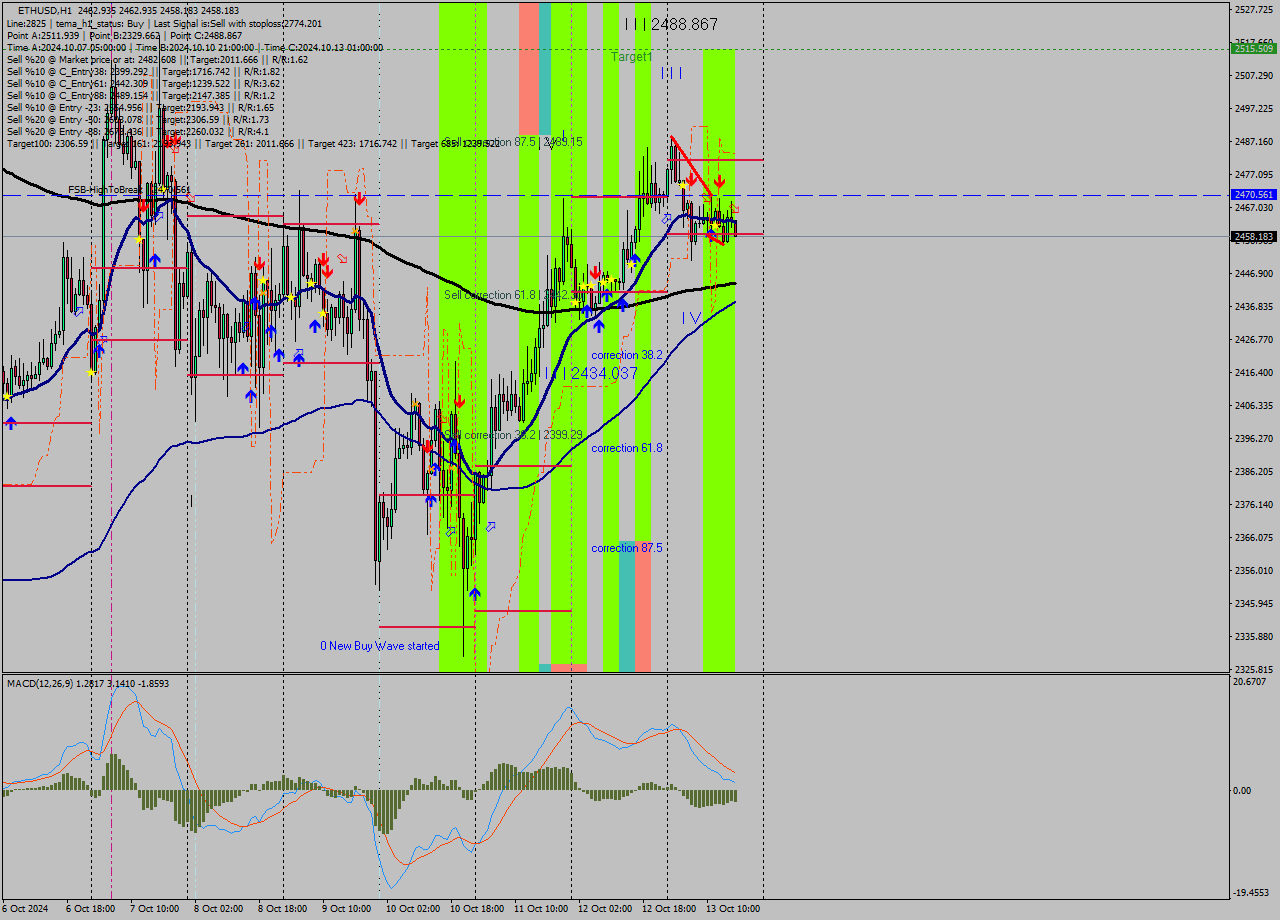Click the 'Target100: 2306.59' targets line
This screenshot has width=1280, height=920.
point(253,143)
